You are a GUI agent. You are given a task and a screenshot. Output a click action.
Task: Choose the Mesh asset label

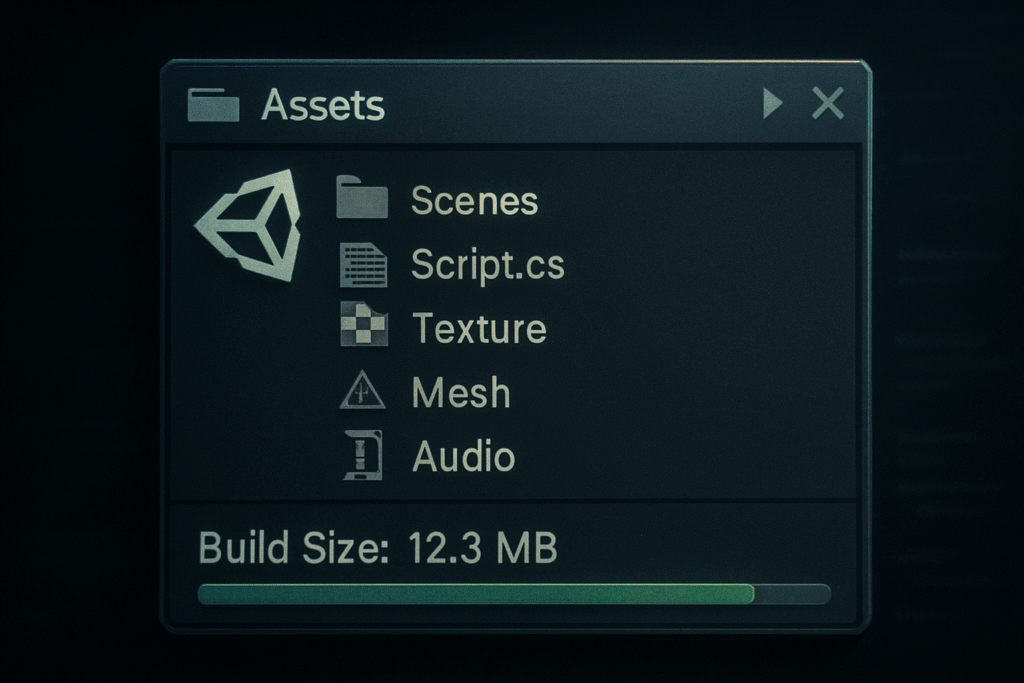pyautogui.click(x=460, y=393)
